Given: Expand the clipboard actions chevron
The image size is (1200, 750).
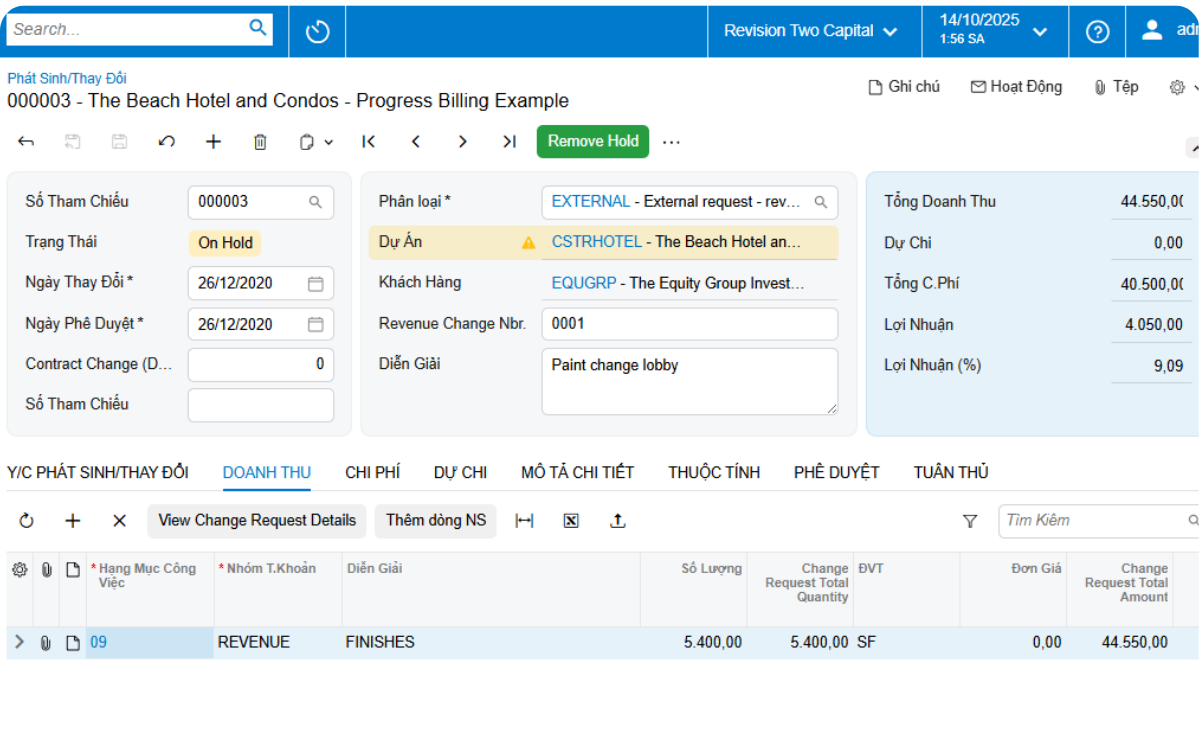Looking at the screenshot, I should tap(327, 141).
